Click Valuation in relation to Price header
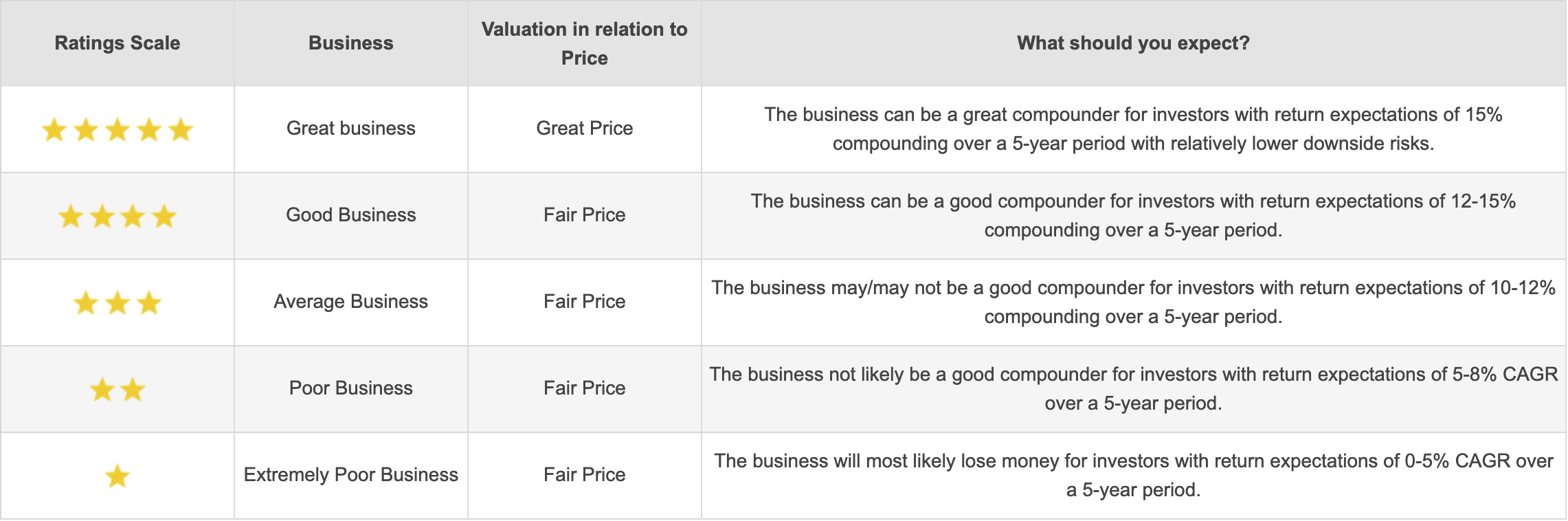The height and width of the screenshot is (521, 1568). [x=585, y=43]
